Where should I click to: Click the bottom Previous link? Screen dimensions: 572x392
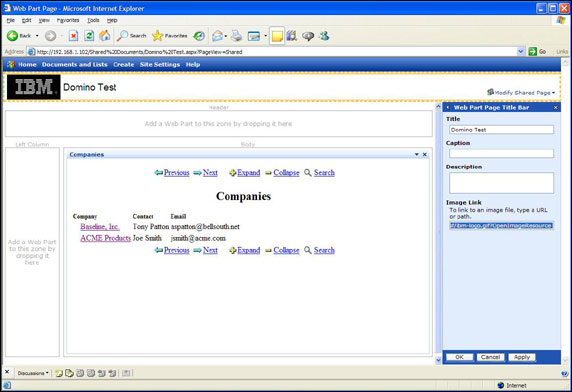click(177, 250)
